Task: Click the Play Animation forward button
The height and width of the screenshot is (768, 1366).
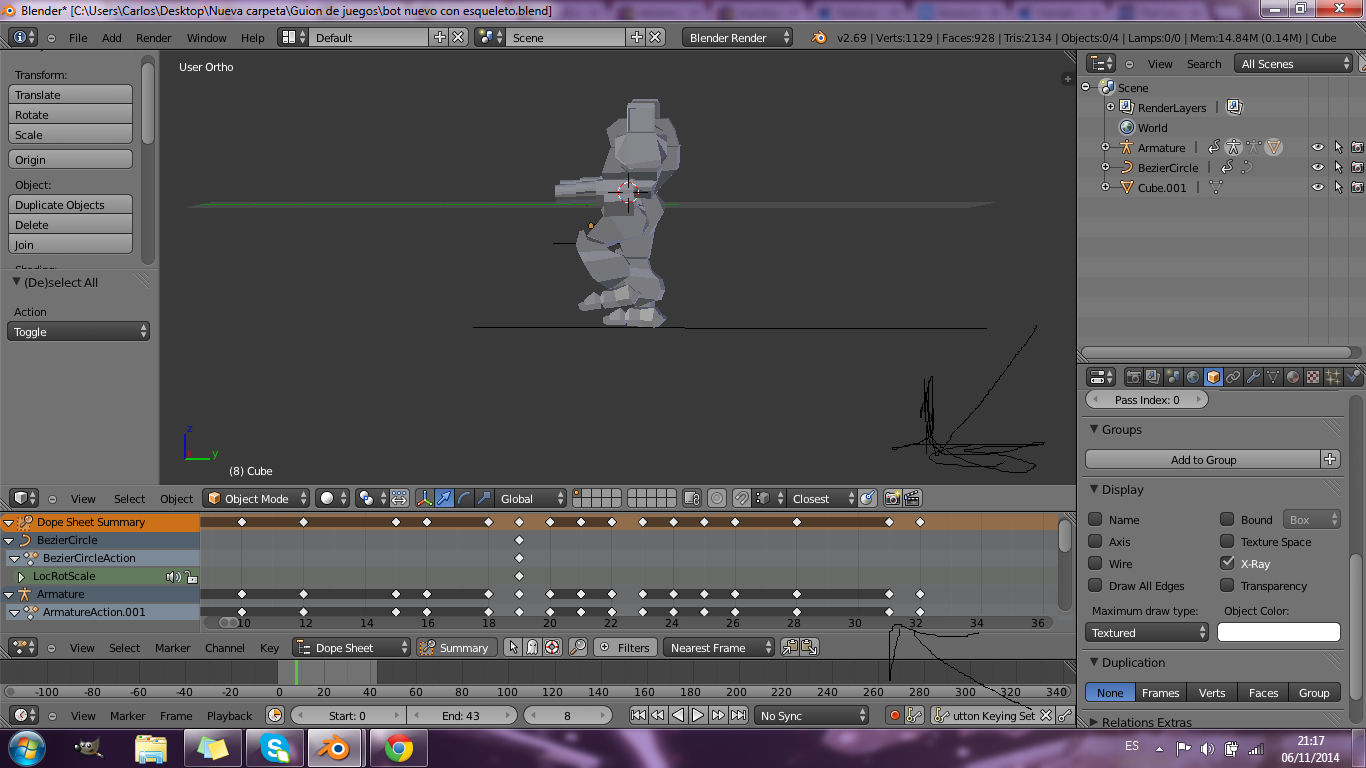Action: click(x=698, y=715)
